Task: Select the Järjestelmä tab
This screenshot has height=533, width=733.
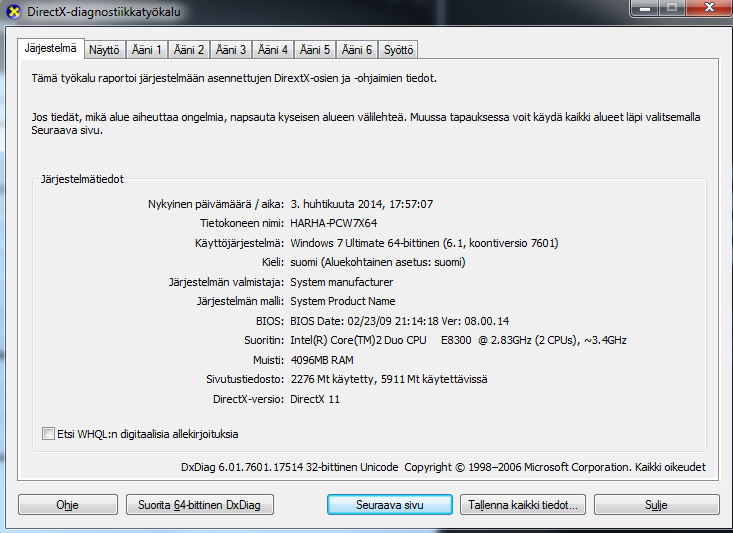Action: [x=50, y=48]
